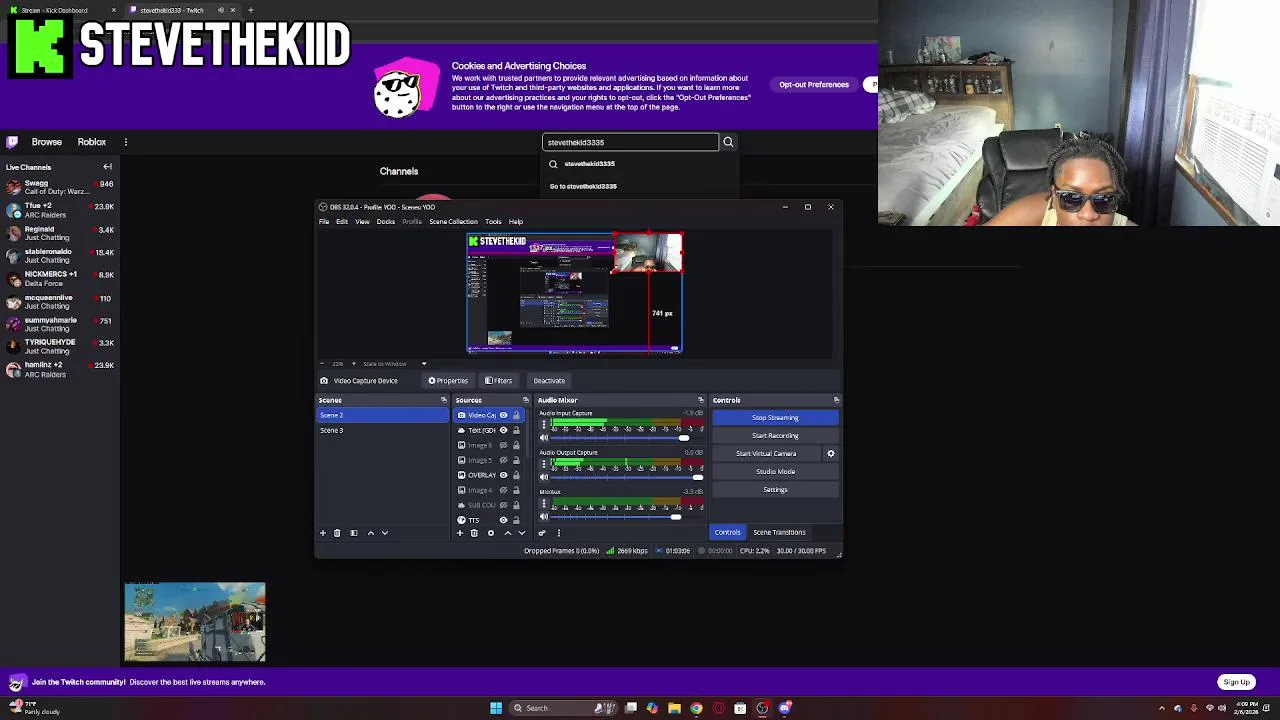Open Twitch more options three dots
1280x720 pixels.
[x=126, y=142]
